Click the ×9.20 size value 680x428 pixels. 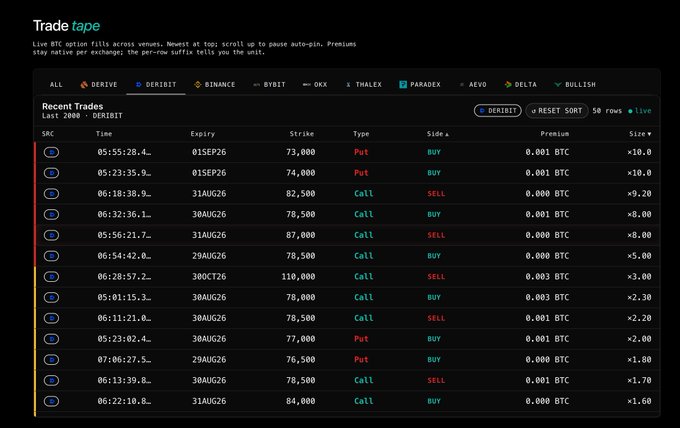coord(639,194)
